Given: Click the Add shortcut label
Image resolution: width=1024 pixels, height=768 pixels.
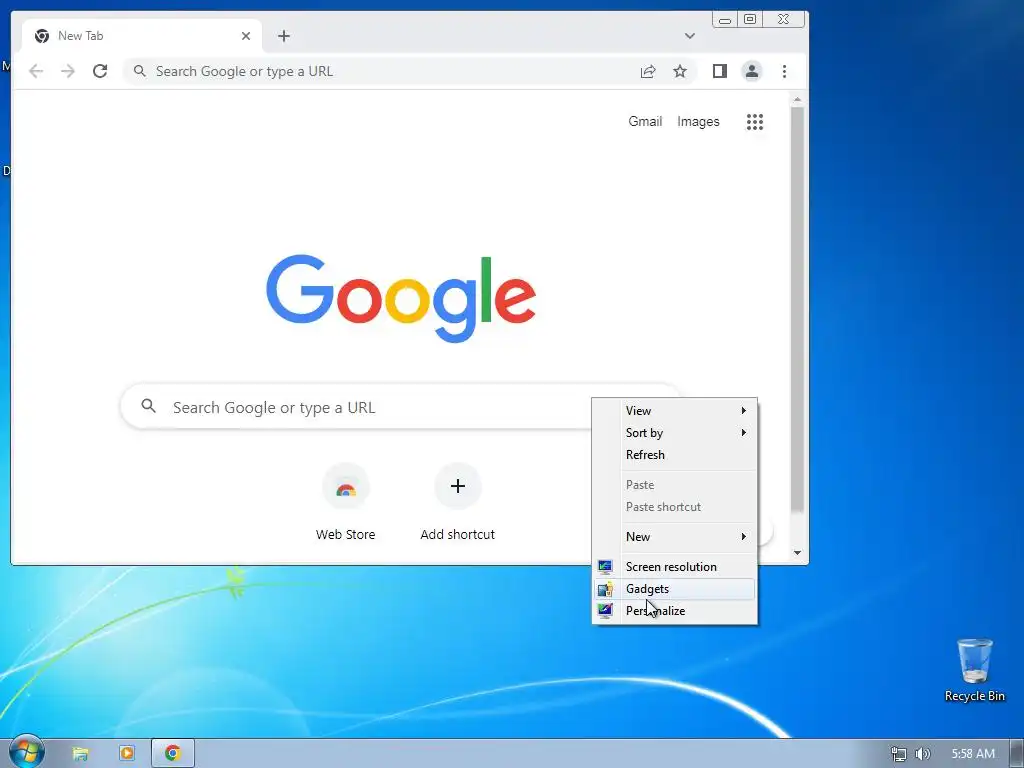Looking at the screenshot, I should point(458,534).
